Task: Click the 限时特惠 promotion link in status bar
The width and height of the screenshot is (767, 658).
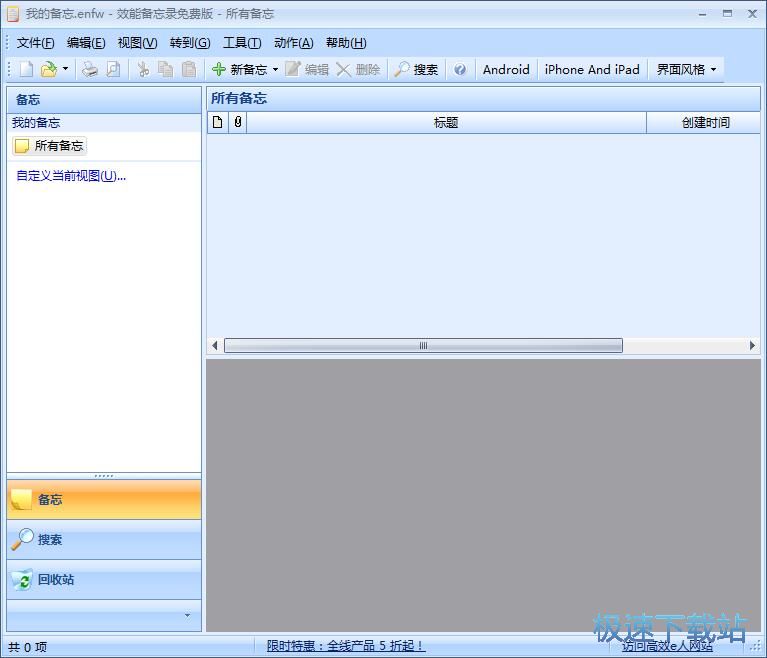Action: pyautogui.click(x=345, y=646)
